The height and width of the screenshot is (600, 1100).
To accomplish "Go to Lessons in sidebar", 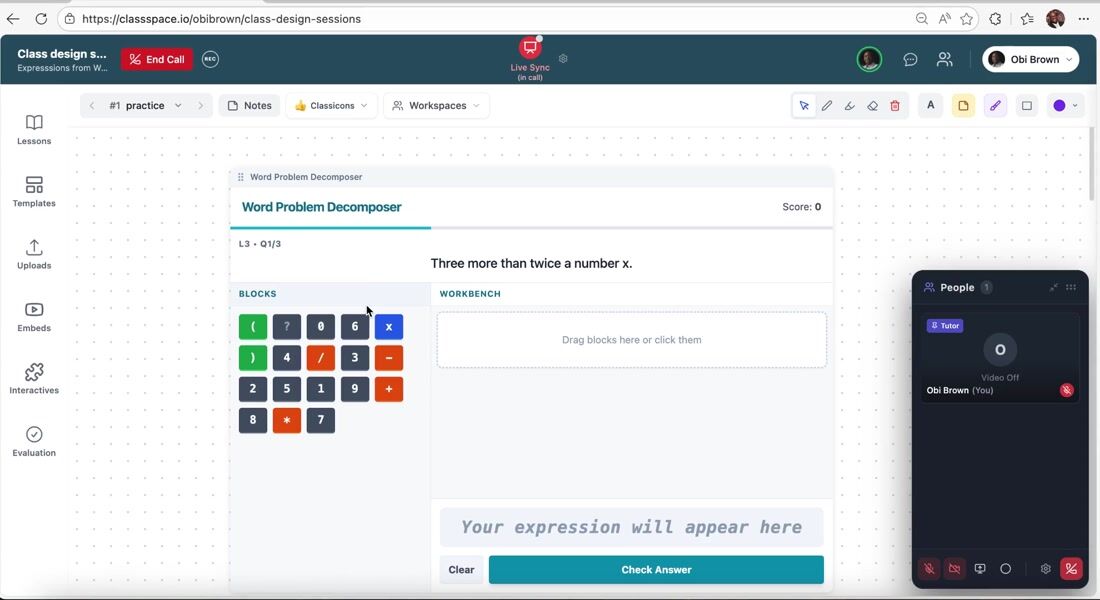I will tap(34, 130).
